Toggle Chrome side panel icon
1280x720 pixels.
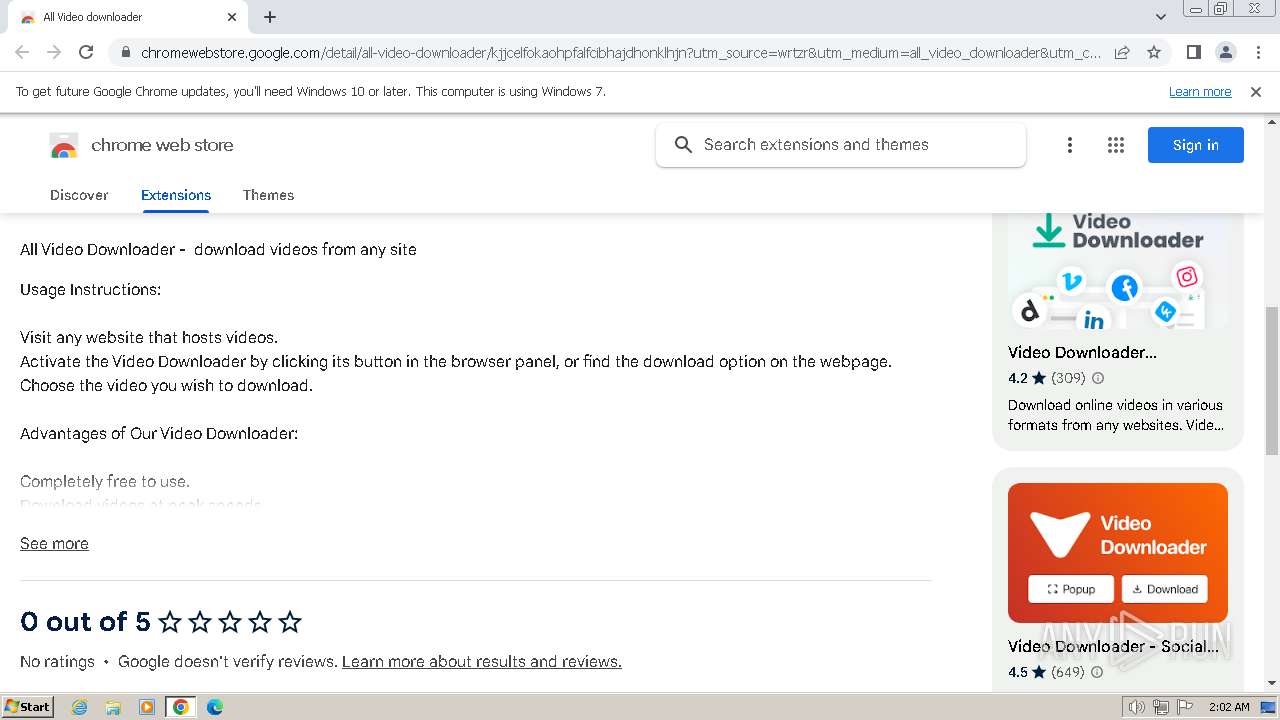tap(1193, 52)
